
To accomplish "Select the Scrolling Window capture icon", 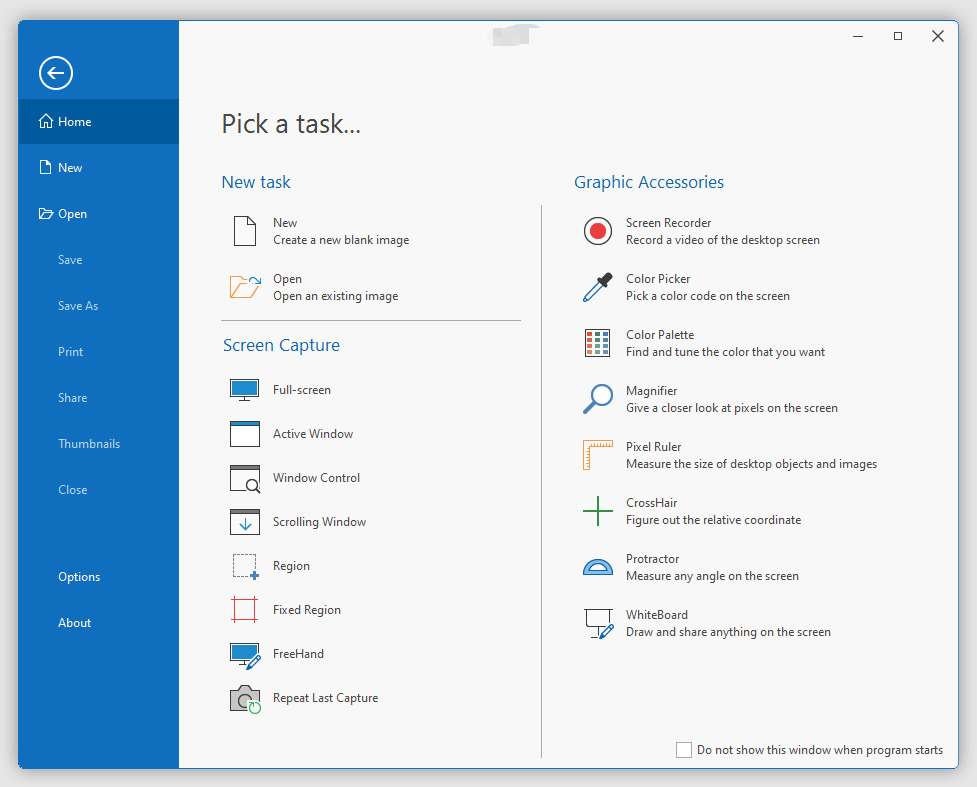I will click(244, 522).
